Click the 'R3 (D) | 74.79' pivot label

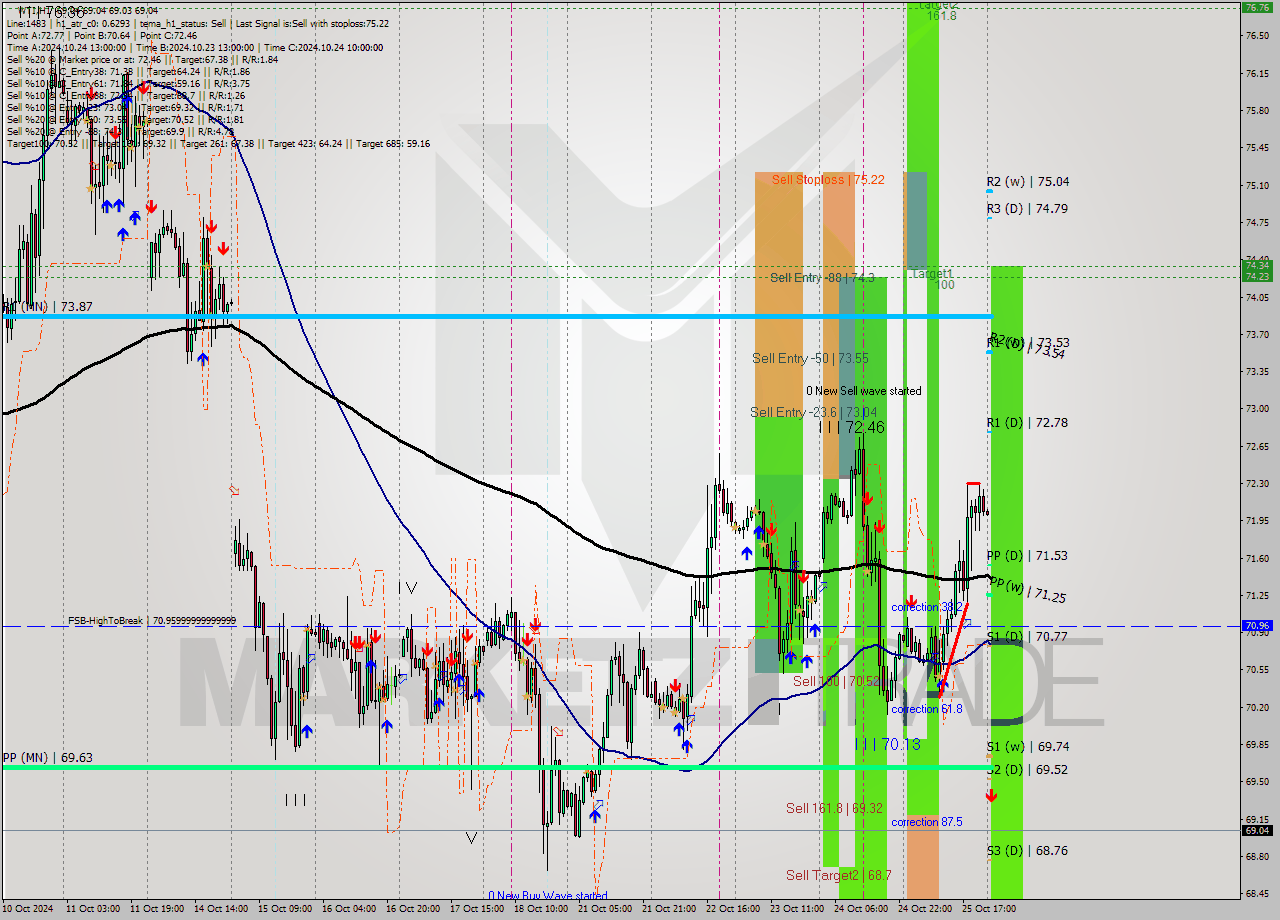pos(1027,209)
